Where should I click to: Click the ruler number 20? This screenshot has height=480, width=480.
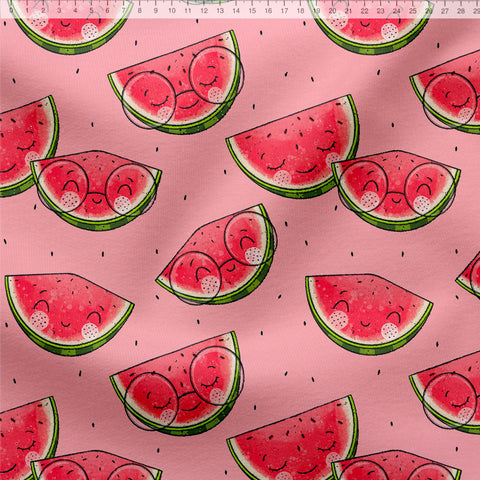(x=332, y=11)
